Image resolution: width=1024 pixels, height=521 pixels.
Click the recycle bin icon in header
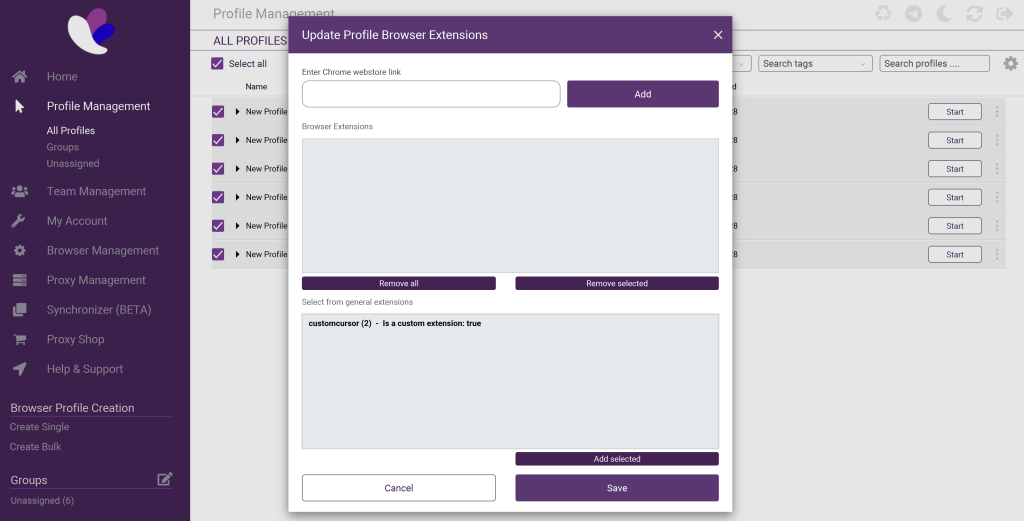(883, 14)
